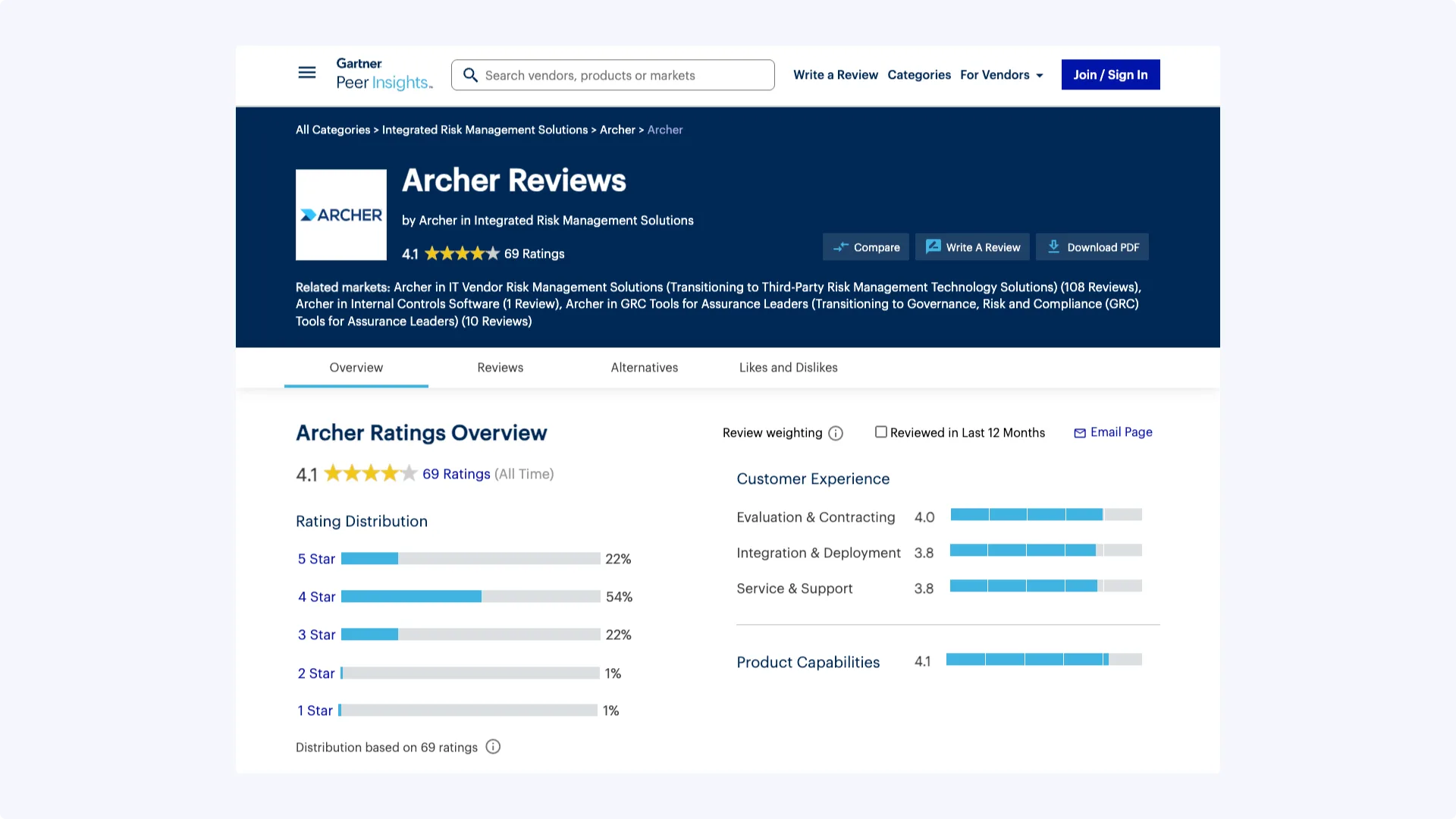Open the Alternatives tab
Viewport: 1456px width, 819px height.
click(644, 368)
